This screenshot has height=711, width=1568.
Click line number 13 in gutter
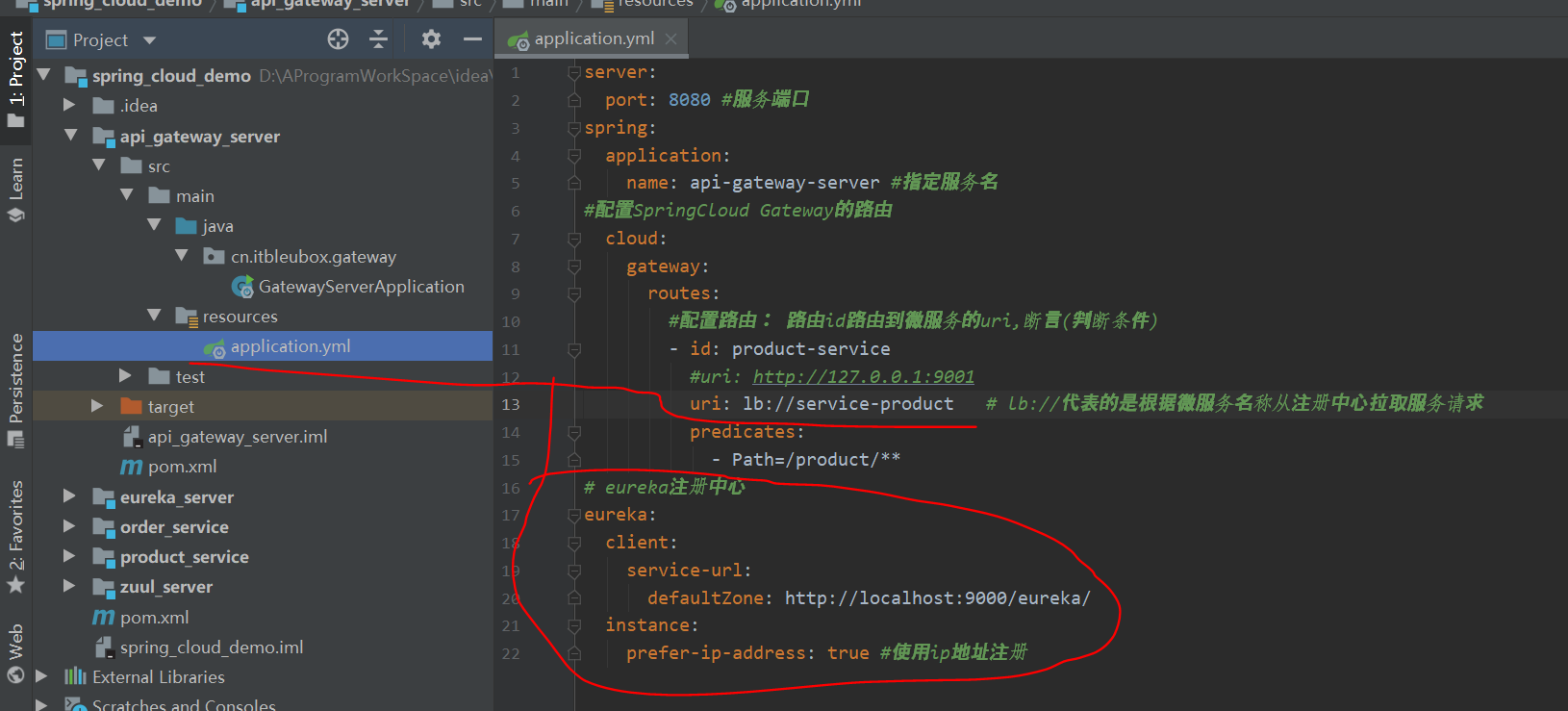pyautogui.click(x=511, y=404)
